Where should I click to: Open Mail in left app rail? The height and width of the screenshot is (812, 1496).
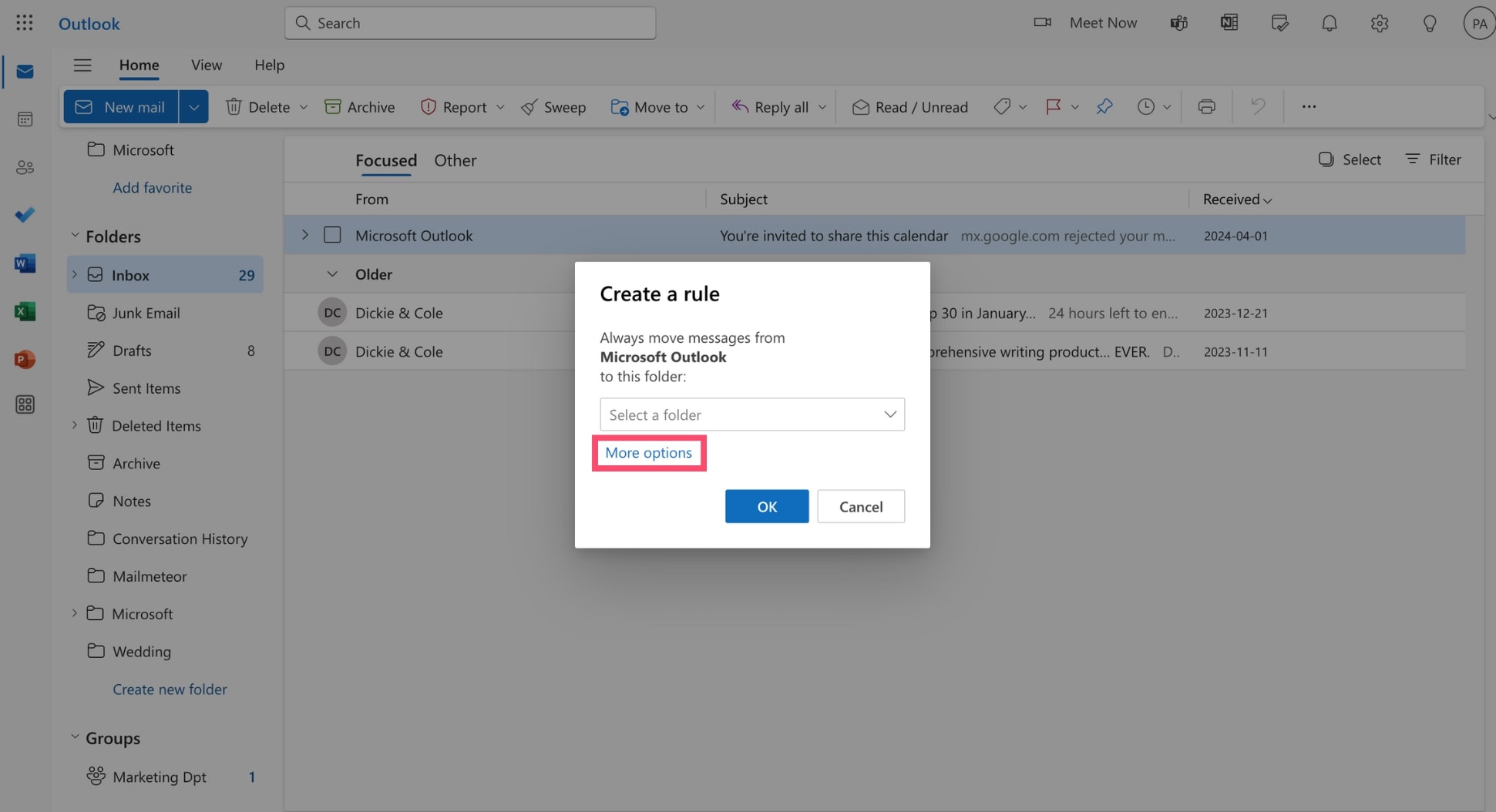click(x=25, y=72)
